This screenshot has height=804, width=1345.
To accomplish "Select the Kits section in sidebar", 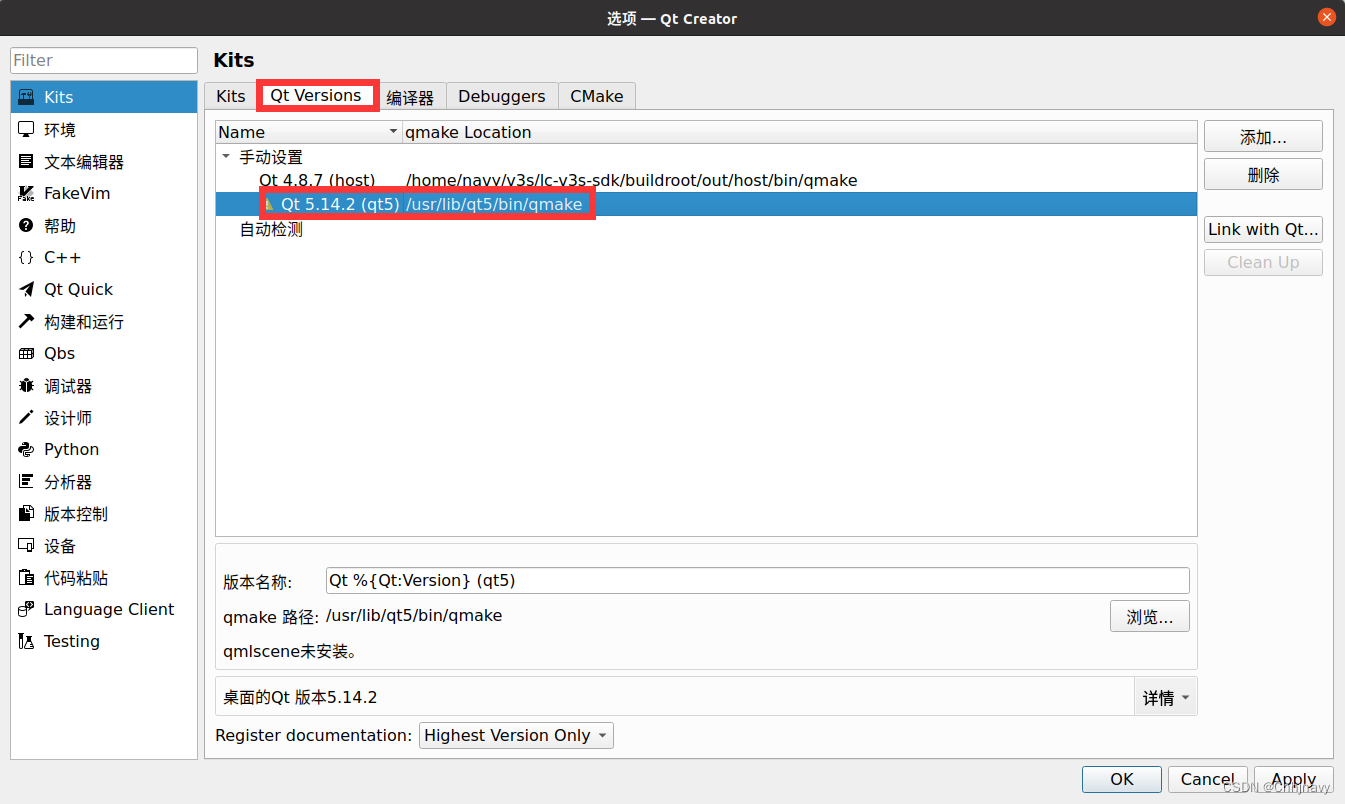I will click(57, 96).
